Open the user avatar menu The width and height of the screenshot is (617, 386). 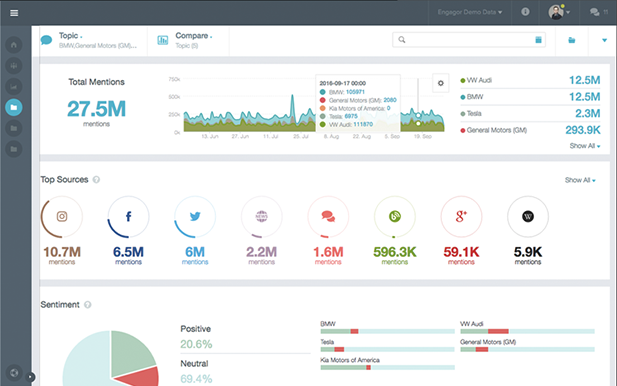click(x=559, y=12)
